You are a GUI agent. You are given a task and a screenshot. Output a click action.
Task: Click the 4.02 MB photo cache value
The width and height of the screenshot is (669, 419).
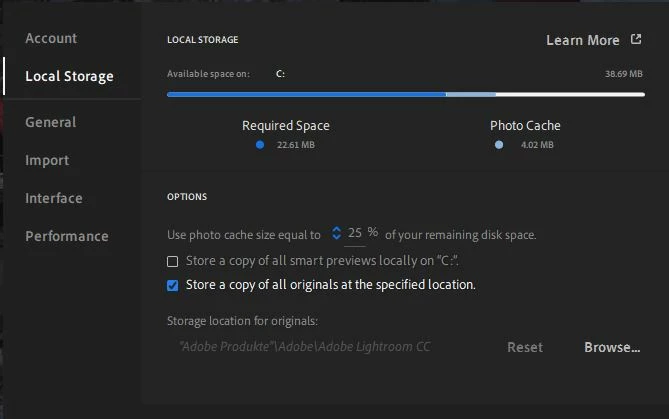click(x=537, y=145)
